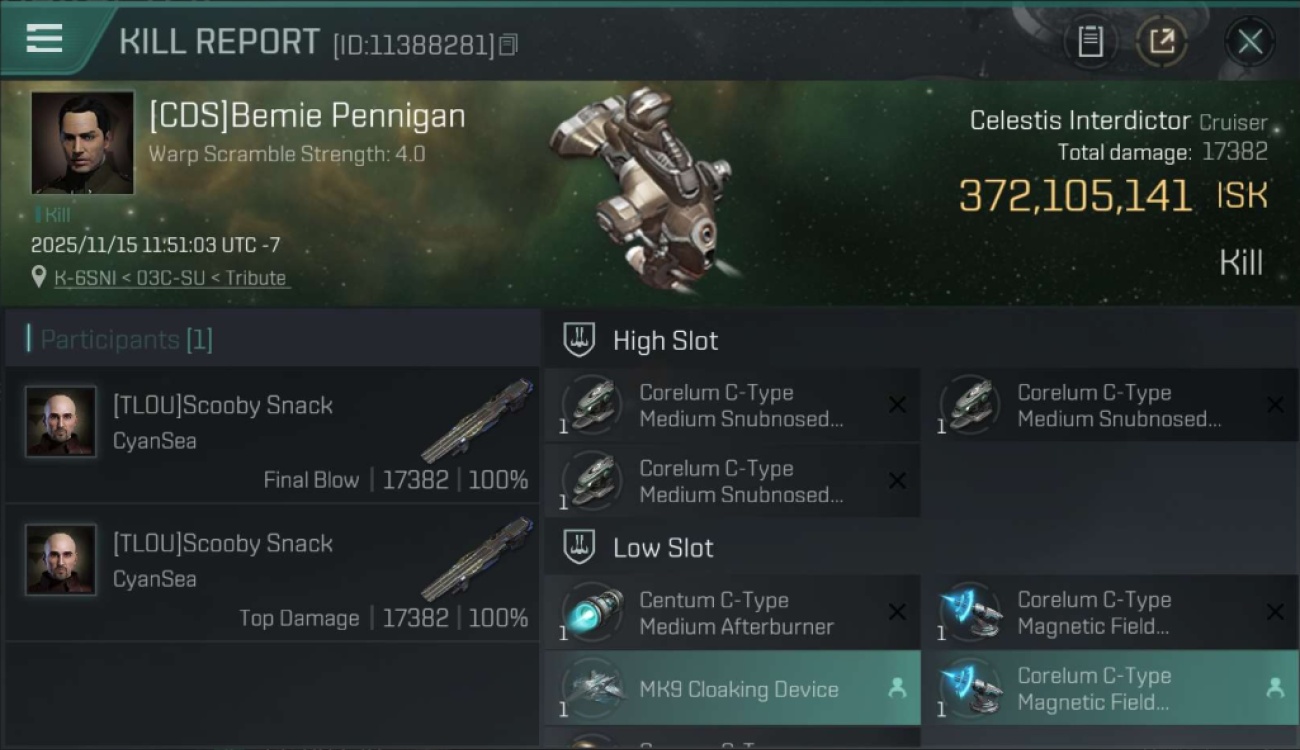Select the Participants tab header

(x=126, y=340)
